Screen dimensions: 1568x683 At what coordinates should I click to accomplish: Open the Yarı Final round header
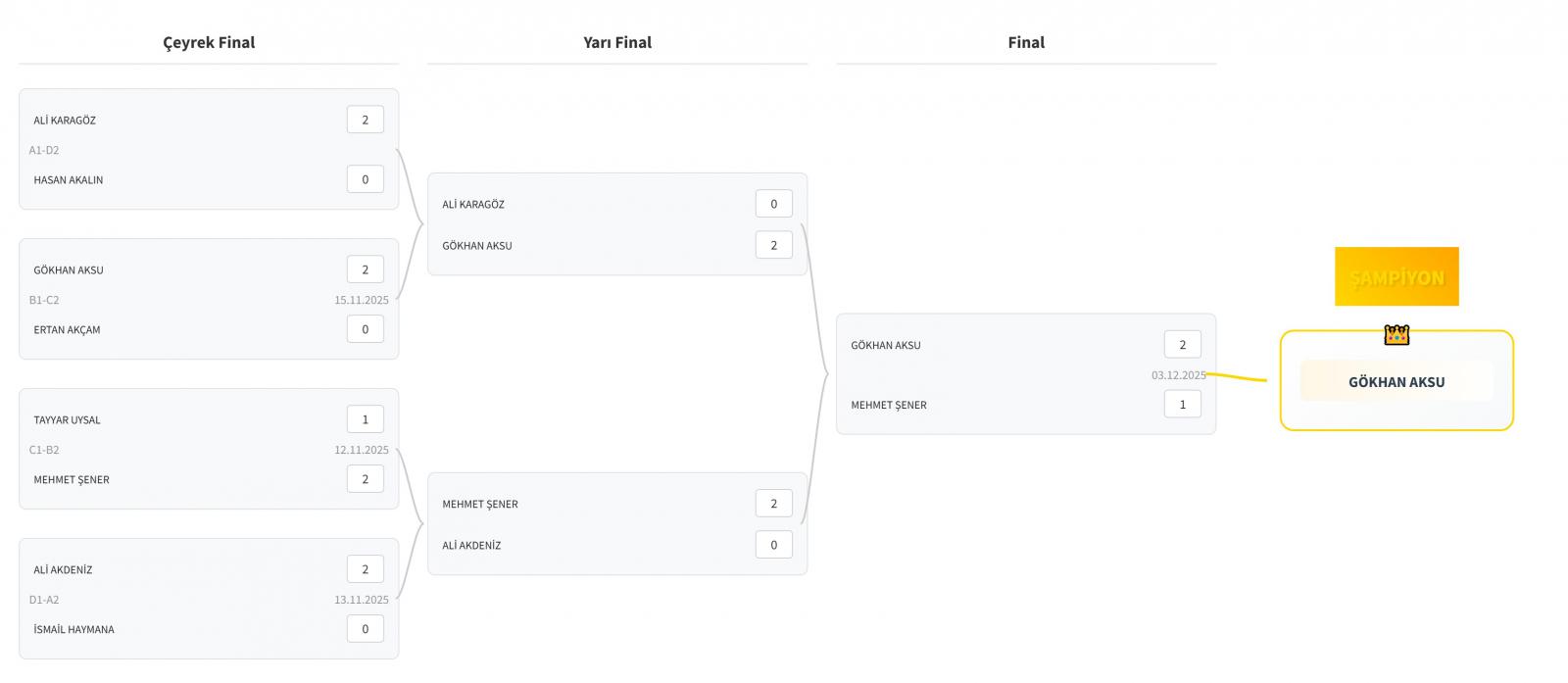[617, 42]
